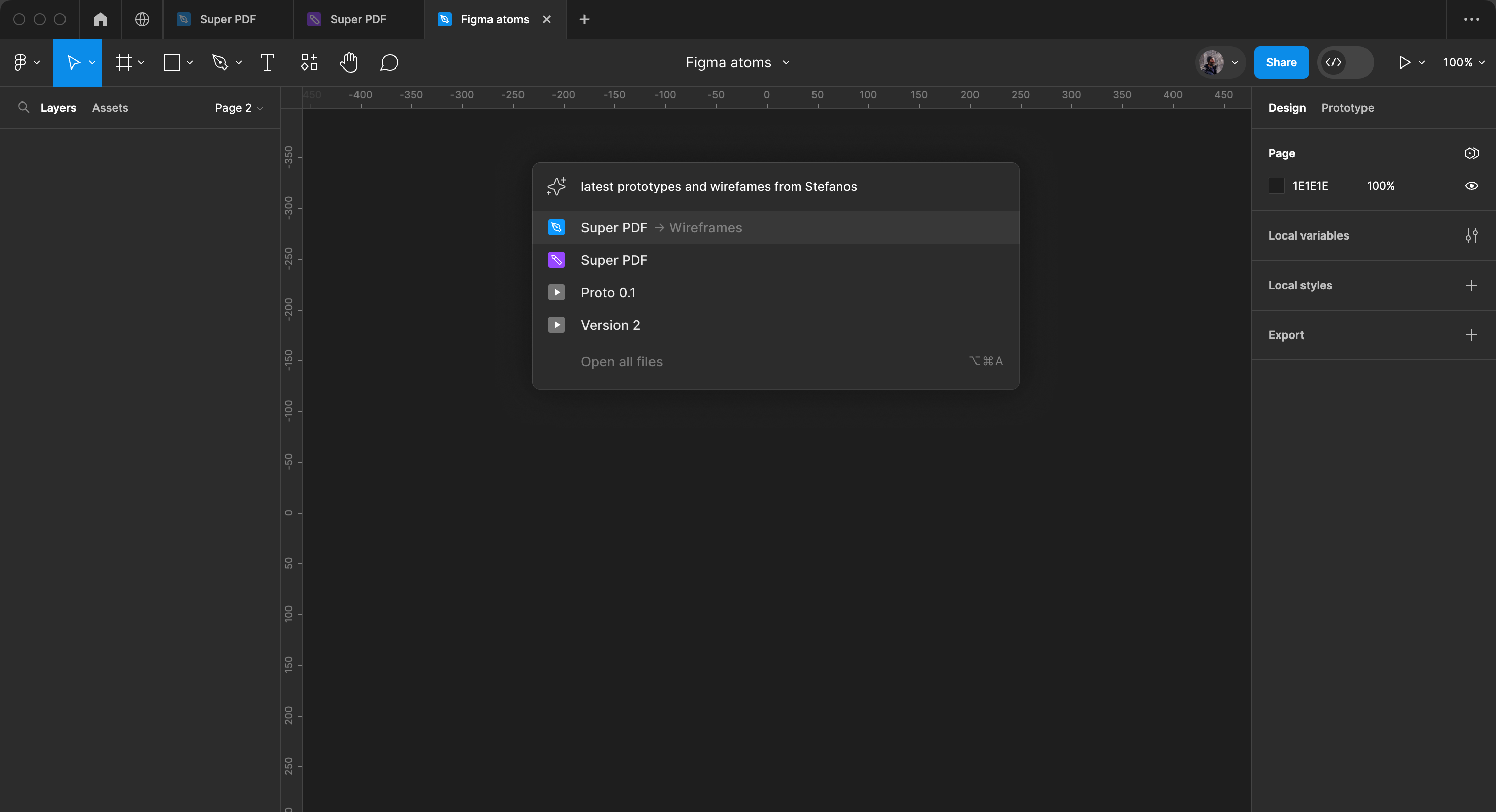Image resolution: width=1496 pixels, height=812 pixels.
Task: Select the Pen tool
Action: click(x=219, y=62)
